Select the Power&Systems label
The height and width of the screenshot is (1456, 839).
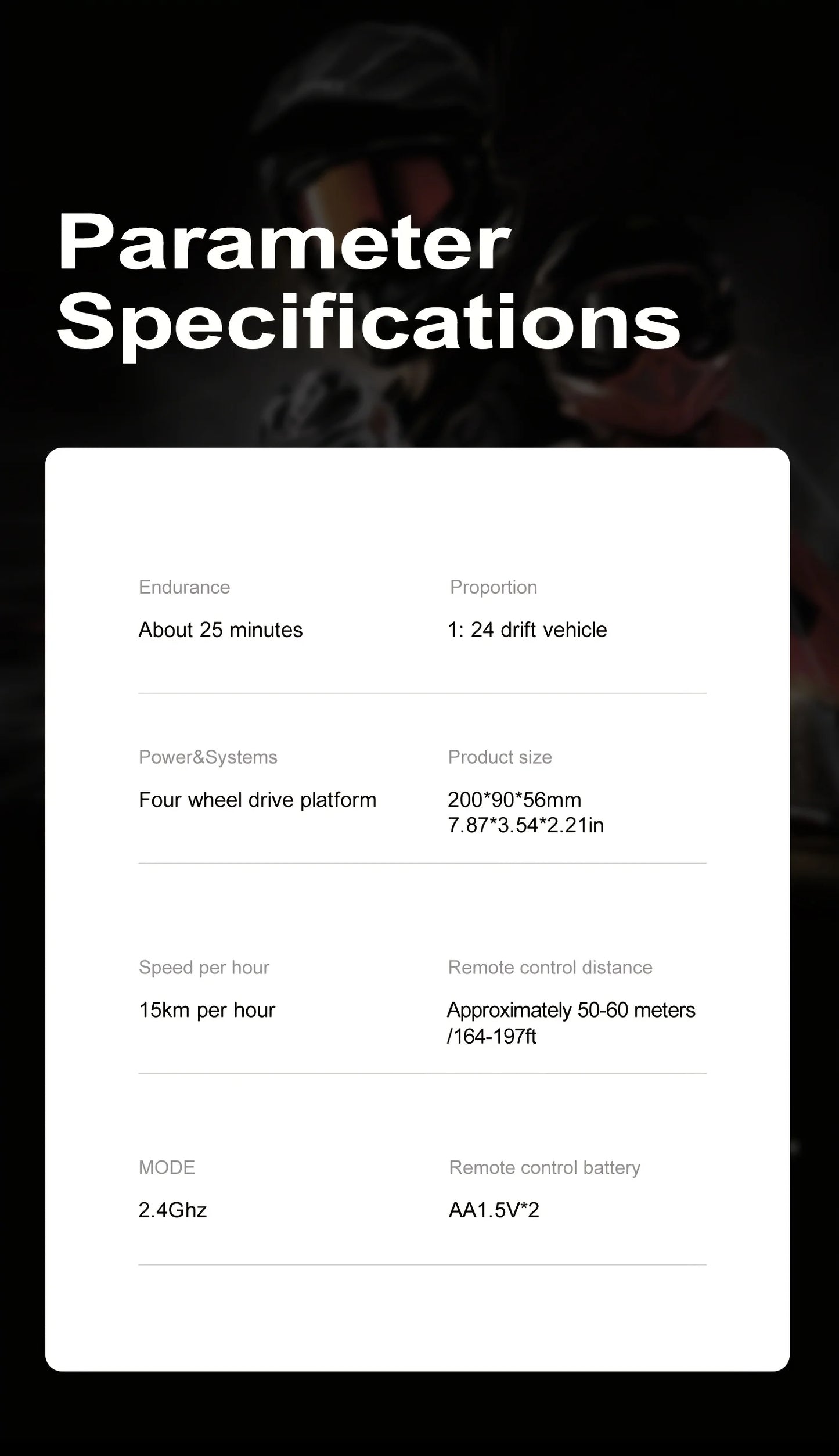click(x=208, y=757)
